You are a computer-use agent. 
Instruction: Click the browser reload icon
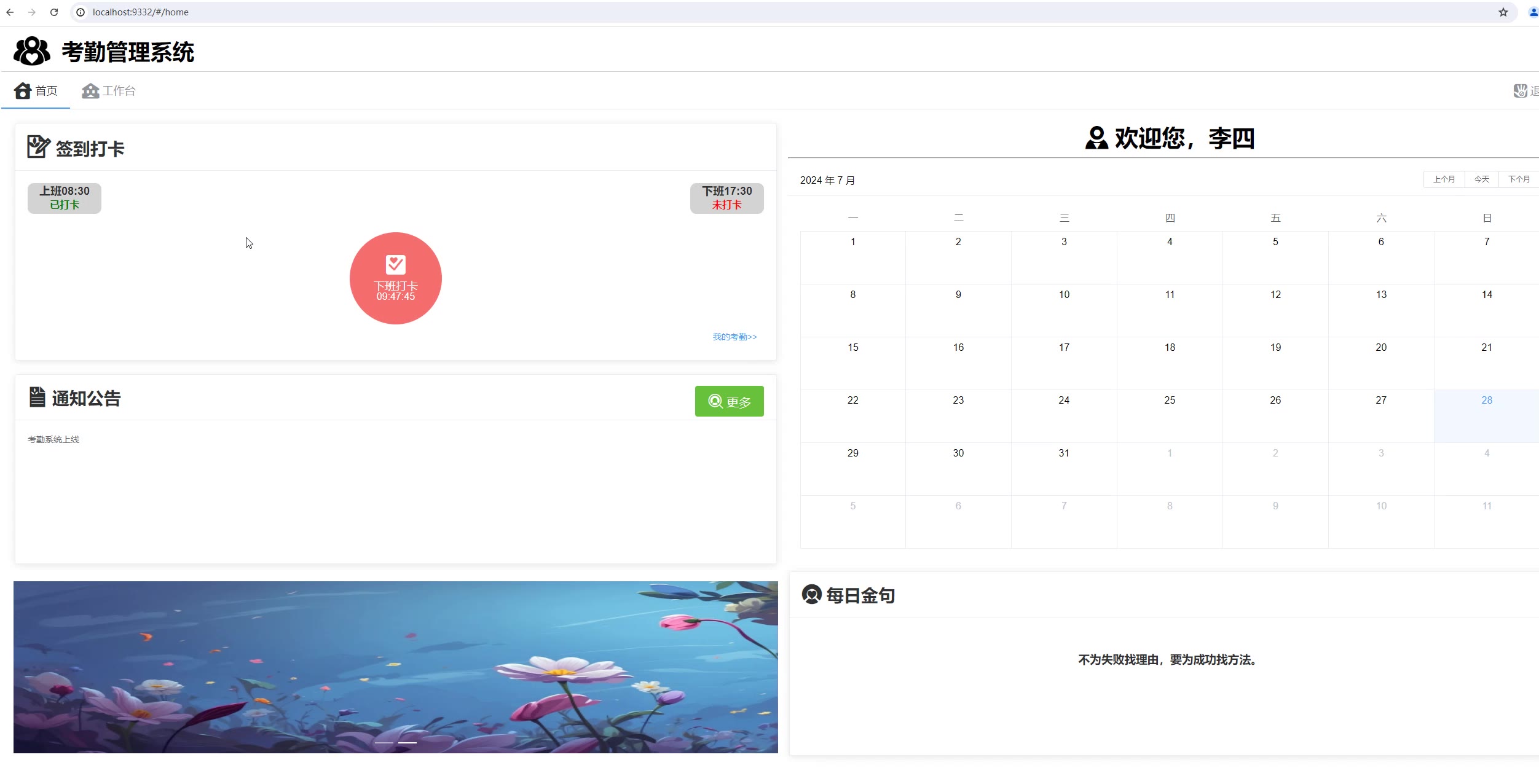tap(54, 12)
